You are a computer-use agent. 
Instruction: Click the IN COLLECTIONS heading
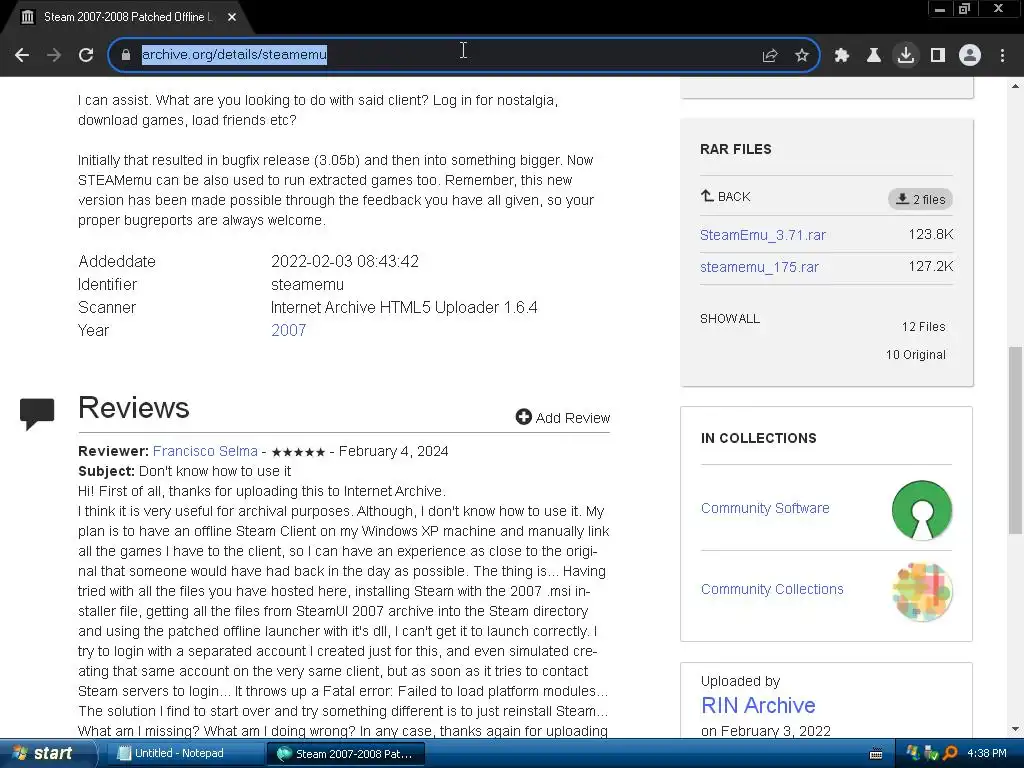point(758,438)
